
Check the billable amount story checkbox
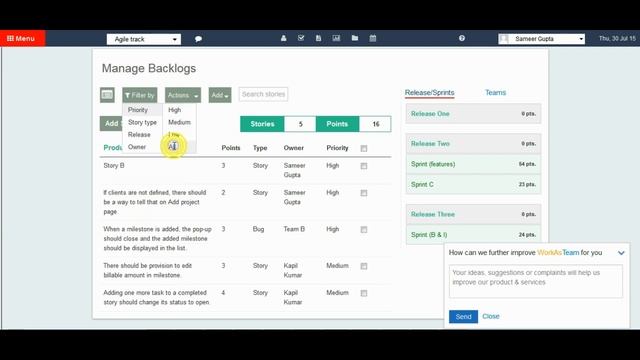coord(364,266)
